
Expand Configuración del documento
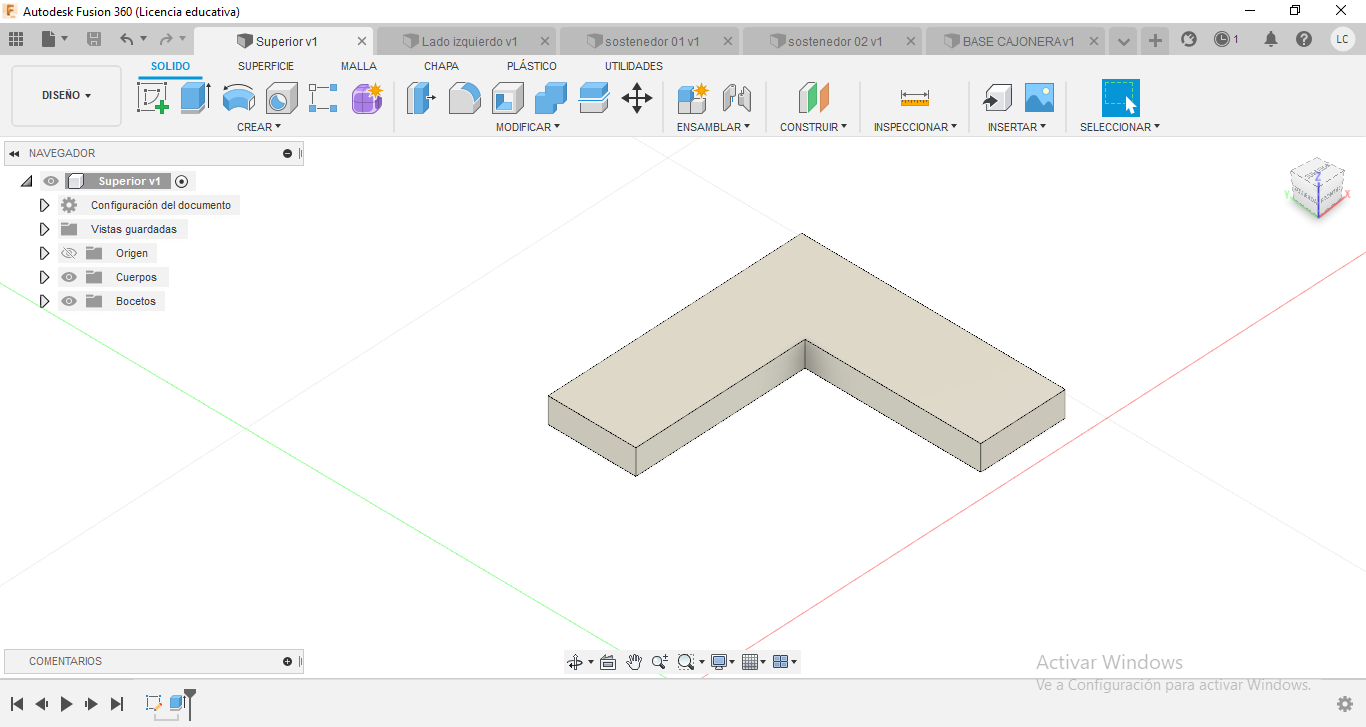click(44, 205)
